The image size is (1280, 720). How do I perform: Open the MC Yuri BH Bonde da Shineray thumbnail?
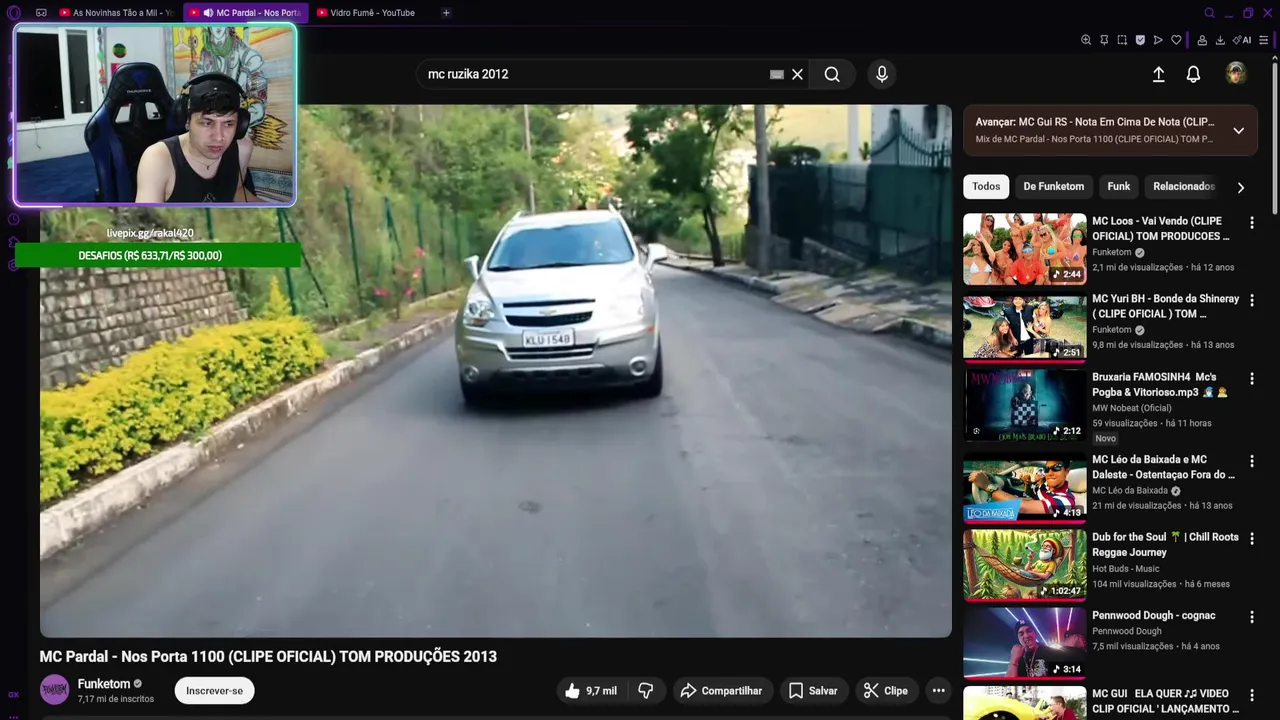(x=1024, y=326)
